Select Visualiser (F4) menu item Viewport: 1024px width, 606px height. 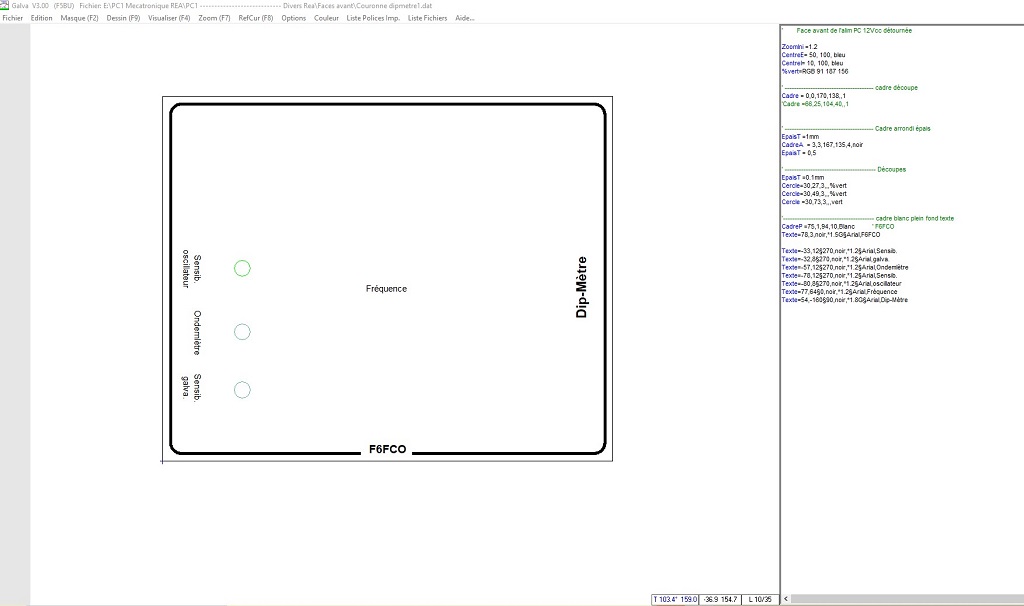[169, 18]
